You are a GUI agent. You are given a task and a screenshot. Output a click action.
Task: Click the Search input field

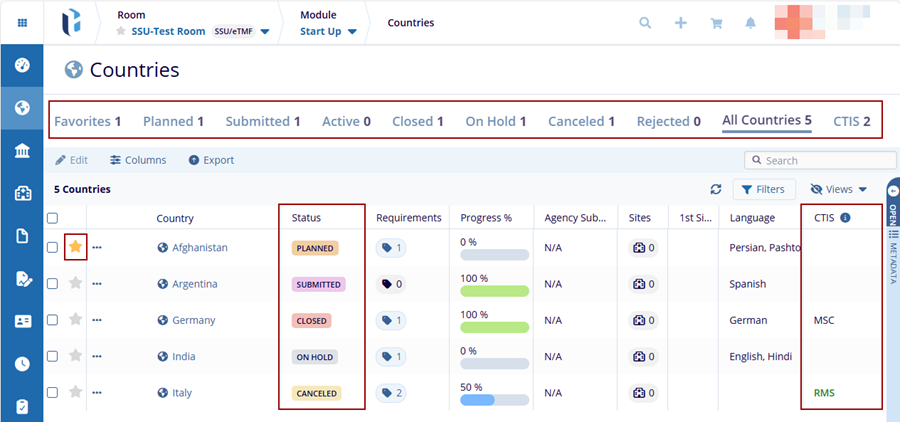click(820, 160)
